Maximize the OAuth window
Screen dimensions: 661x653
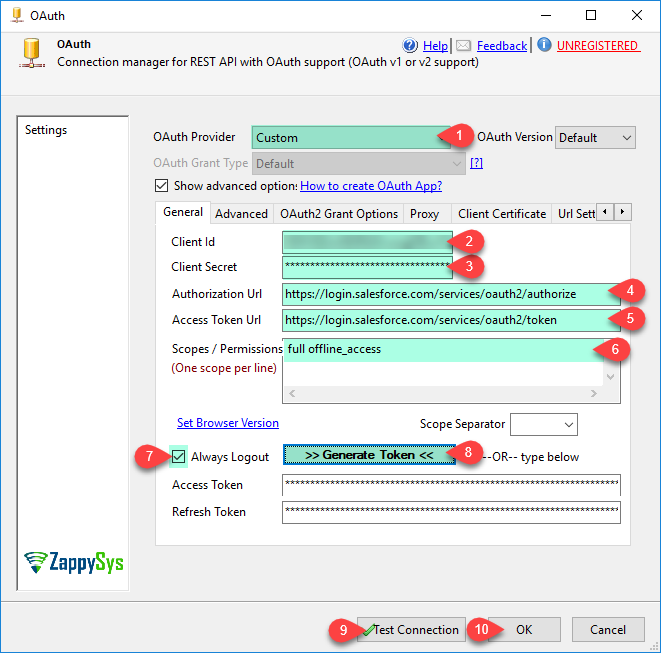[x=591, y=15]
